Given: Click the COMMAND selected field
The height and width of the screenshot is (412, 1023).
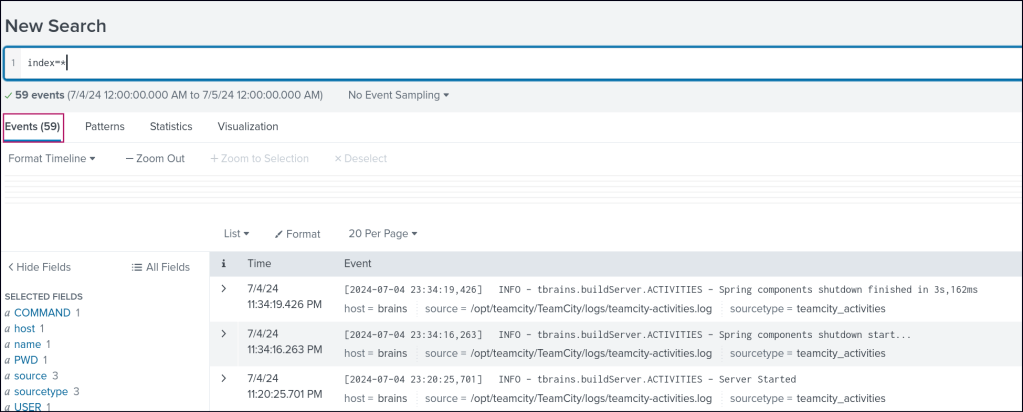Looking at the screenshot, I should 41,312.
